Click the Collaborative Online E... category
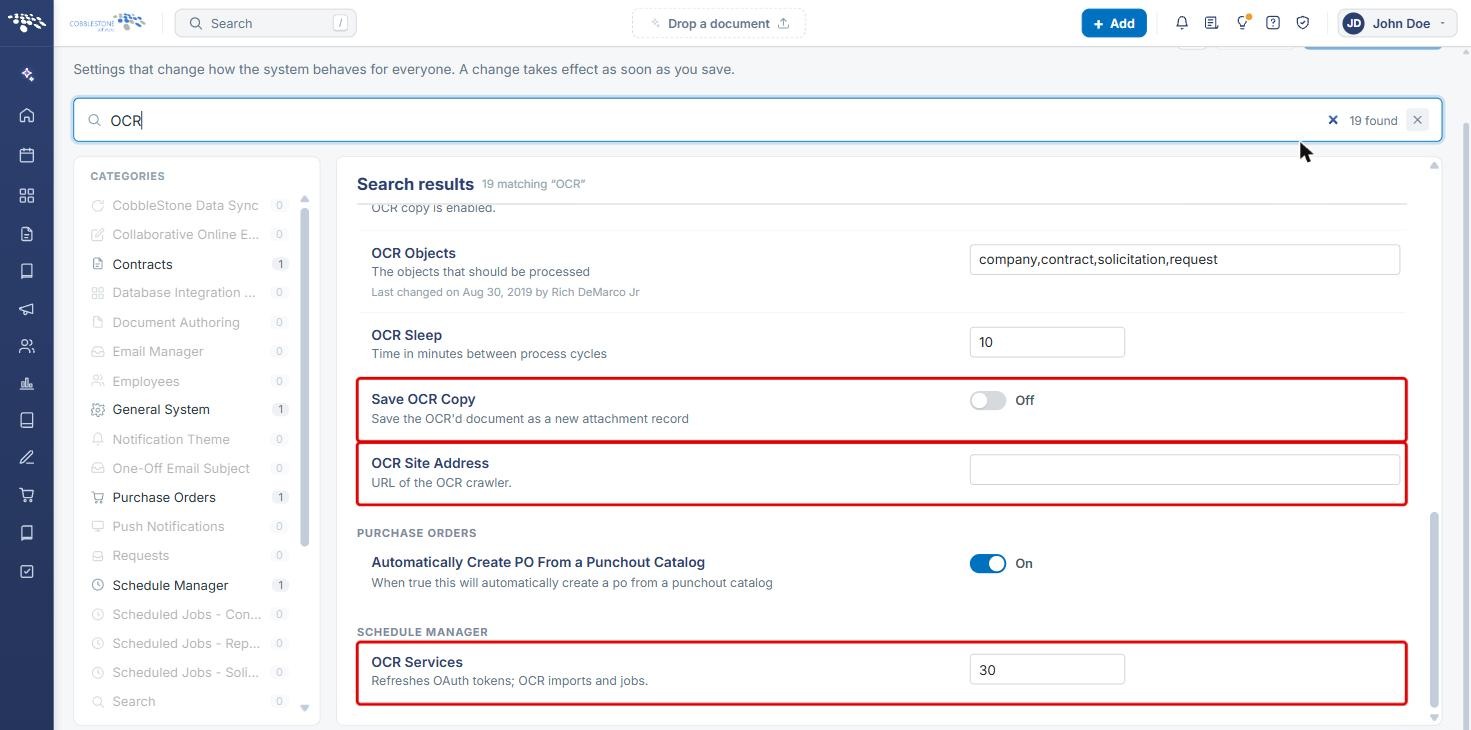The height and width of the screenshot is (730, 1471). tap(190, 234)
